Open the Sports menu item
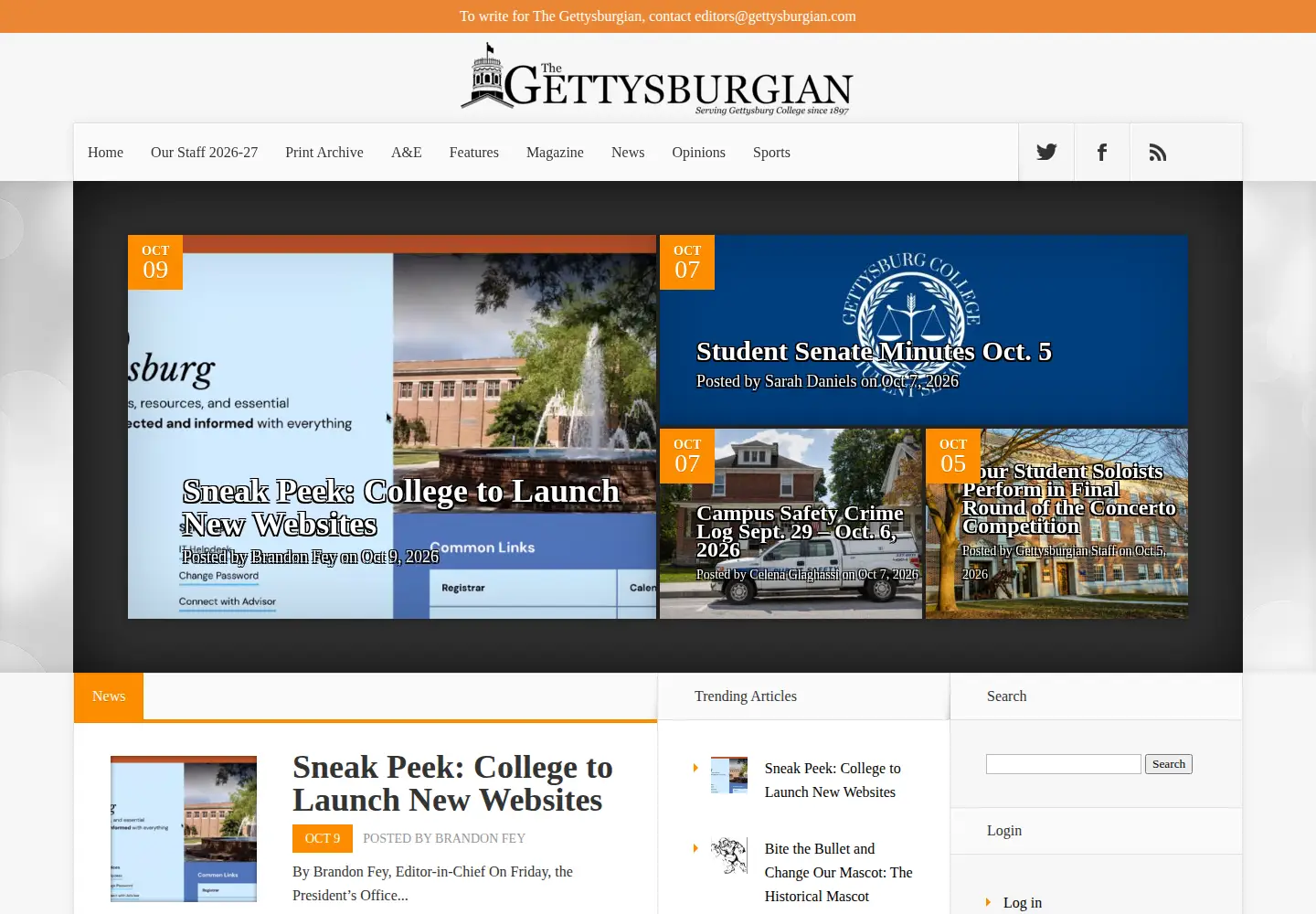This screenshot has width=1316, height=914. coord(771,153)
